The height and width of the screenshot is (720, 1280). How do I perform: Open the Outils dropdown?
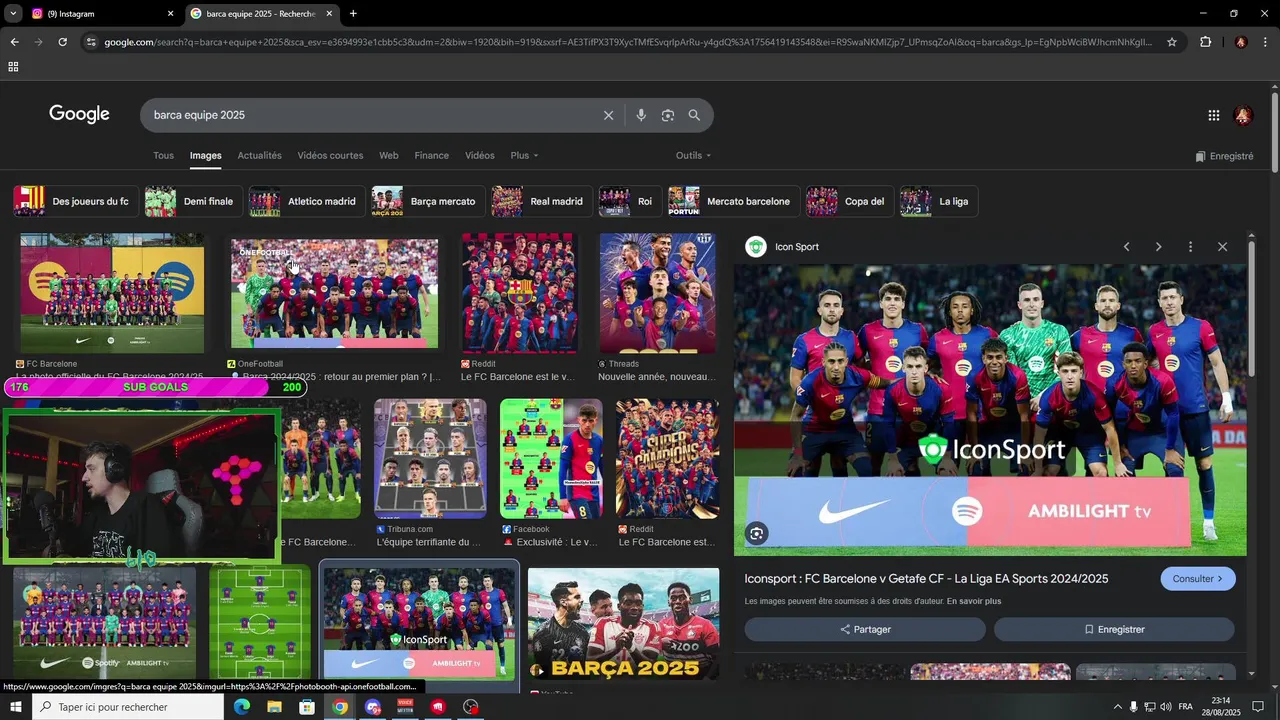coord(693,156)
